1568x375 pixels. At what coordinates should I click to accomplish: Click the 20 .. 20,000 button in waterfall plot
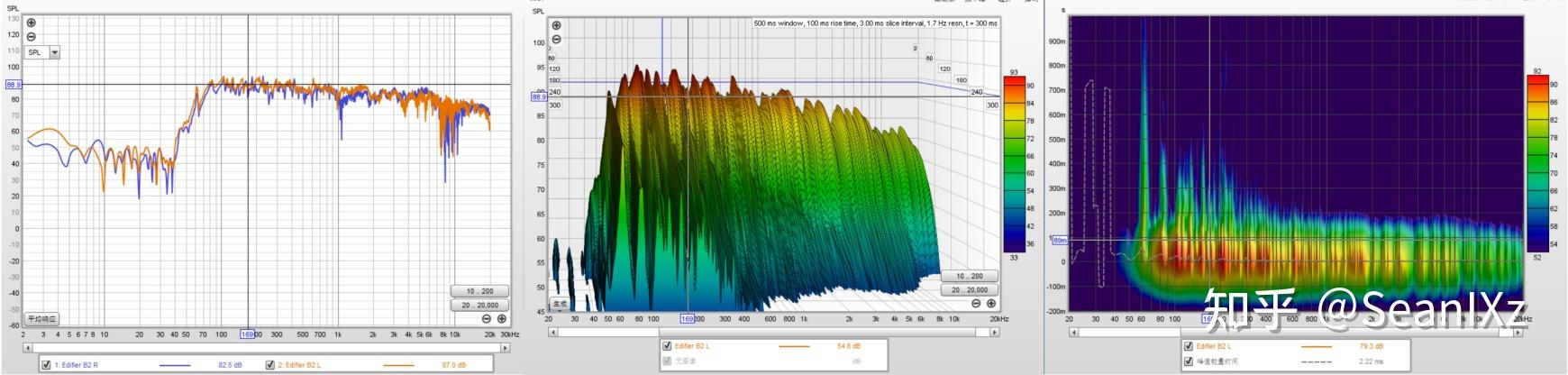click(x=970, y=289)
